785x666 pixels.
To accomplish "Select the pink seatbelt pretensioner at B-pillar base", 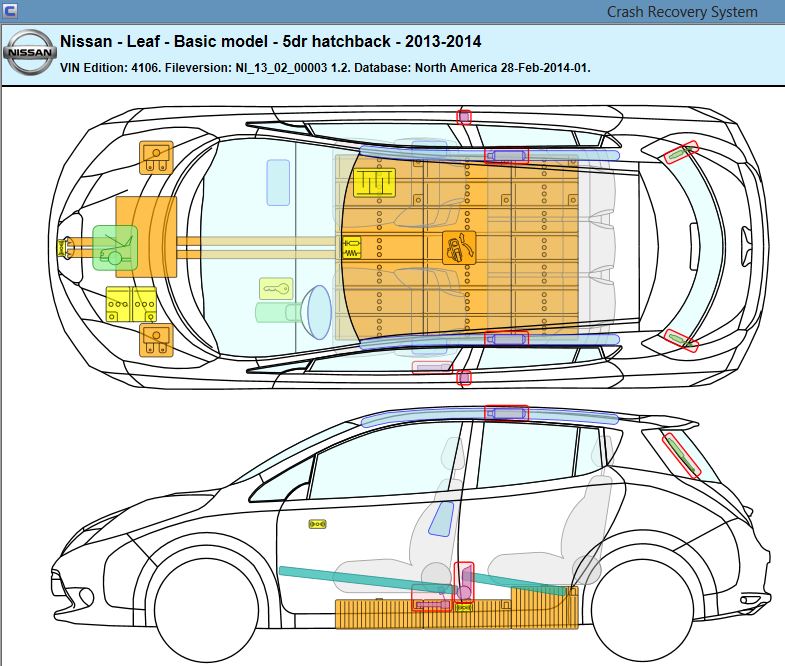I will (x=464, y=582).
